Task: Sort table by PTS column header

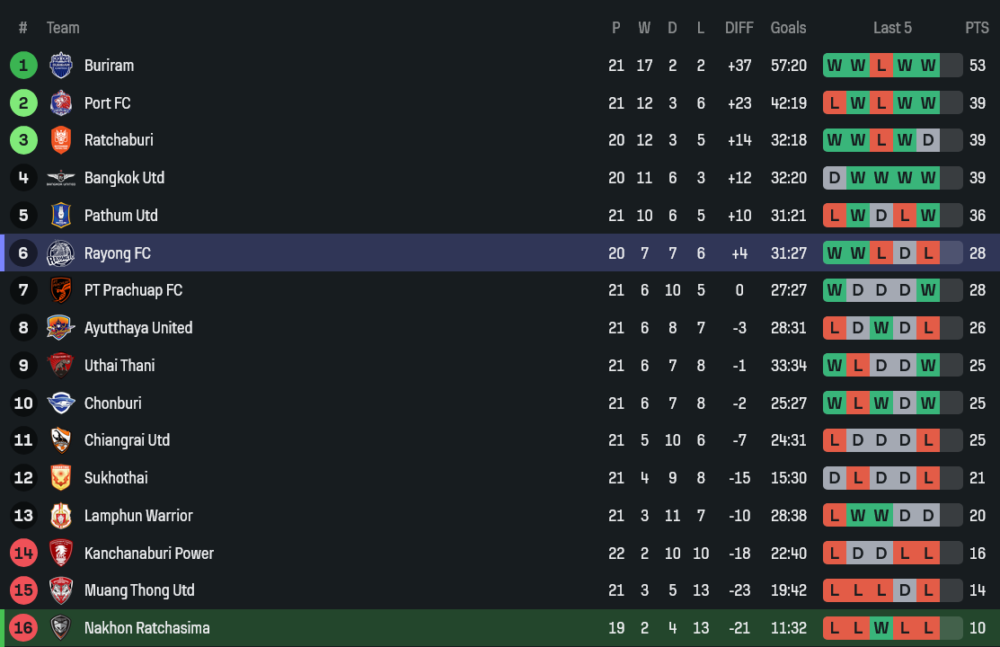Action: point(976,28)
